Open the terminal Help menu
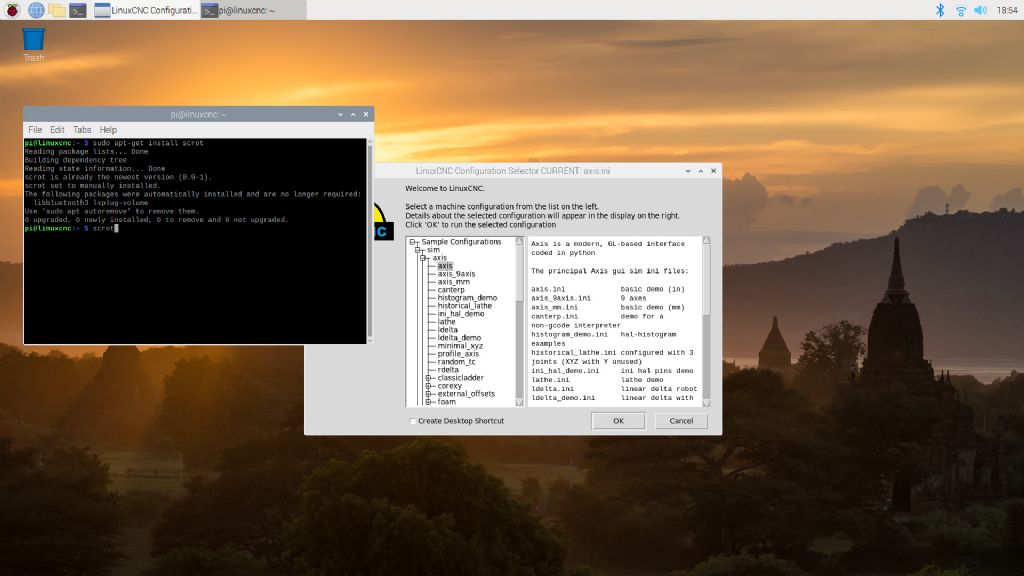The width and height of the screenshot is (1024, 576). pos(108,130)
